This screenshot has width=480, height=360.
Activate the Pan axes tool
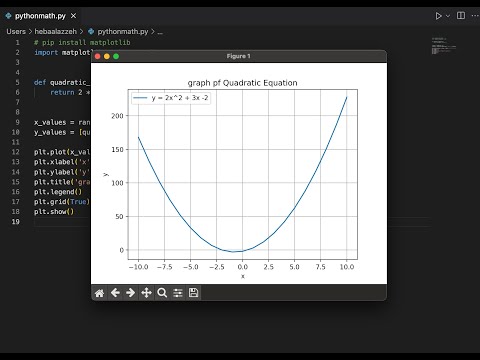pyautogui.click(x=146, y=293)
